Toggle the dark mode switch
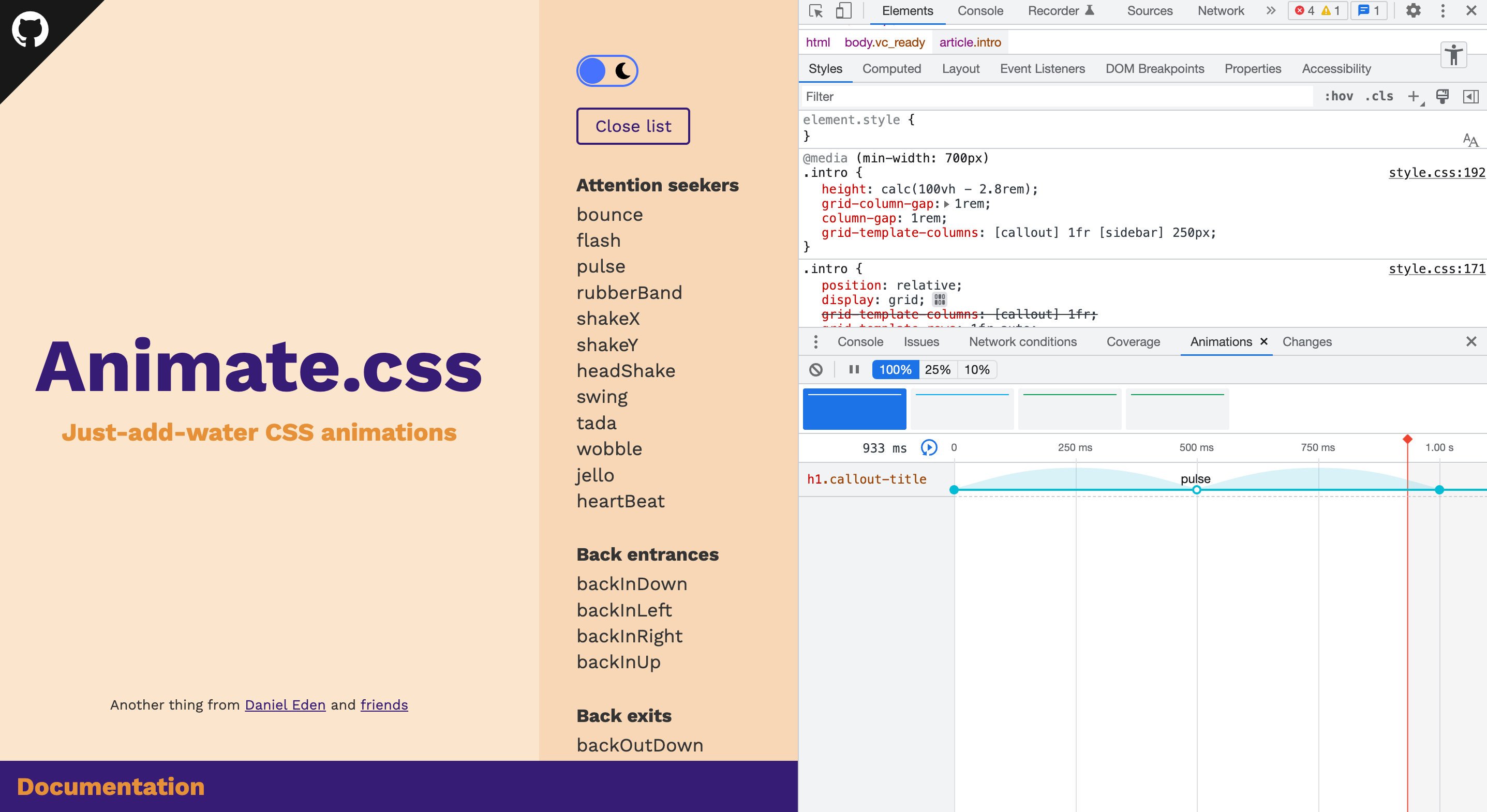The image size is (1487, 812). coord(607,71)
